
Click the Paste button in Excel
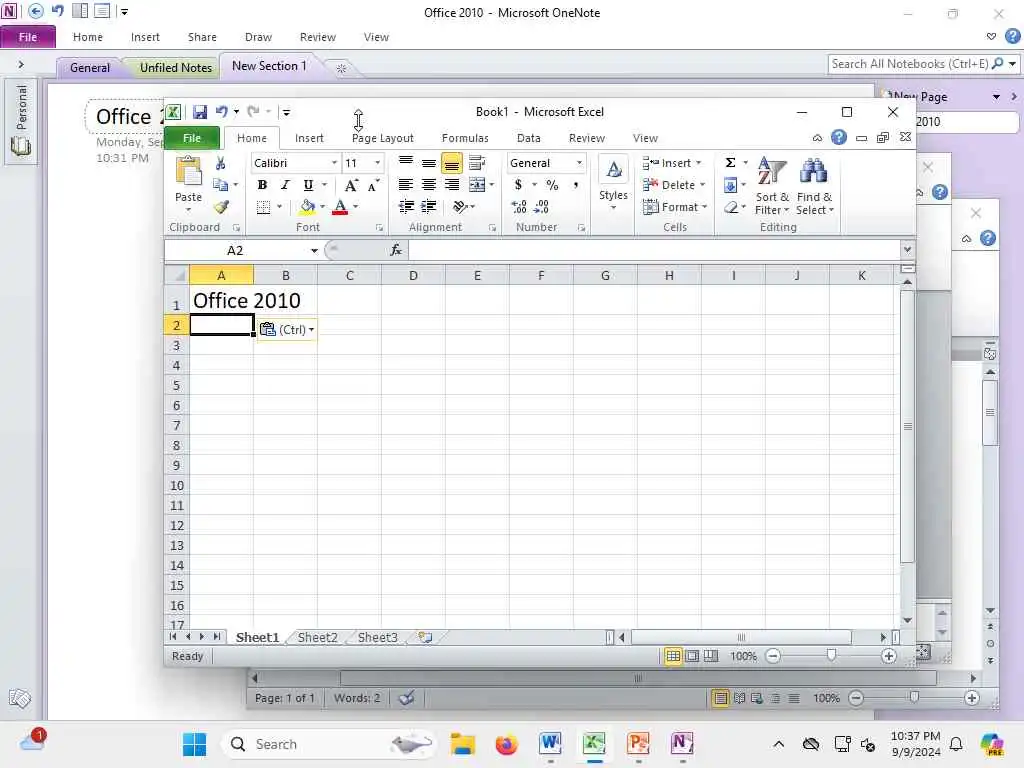[x=188, y=183]
